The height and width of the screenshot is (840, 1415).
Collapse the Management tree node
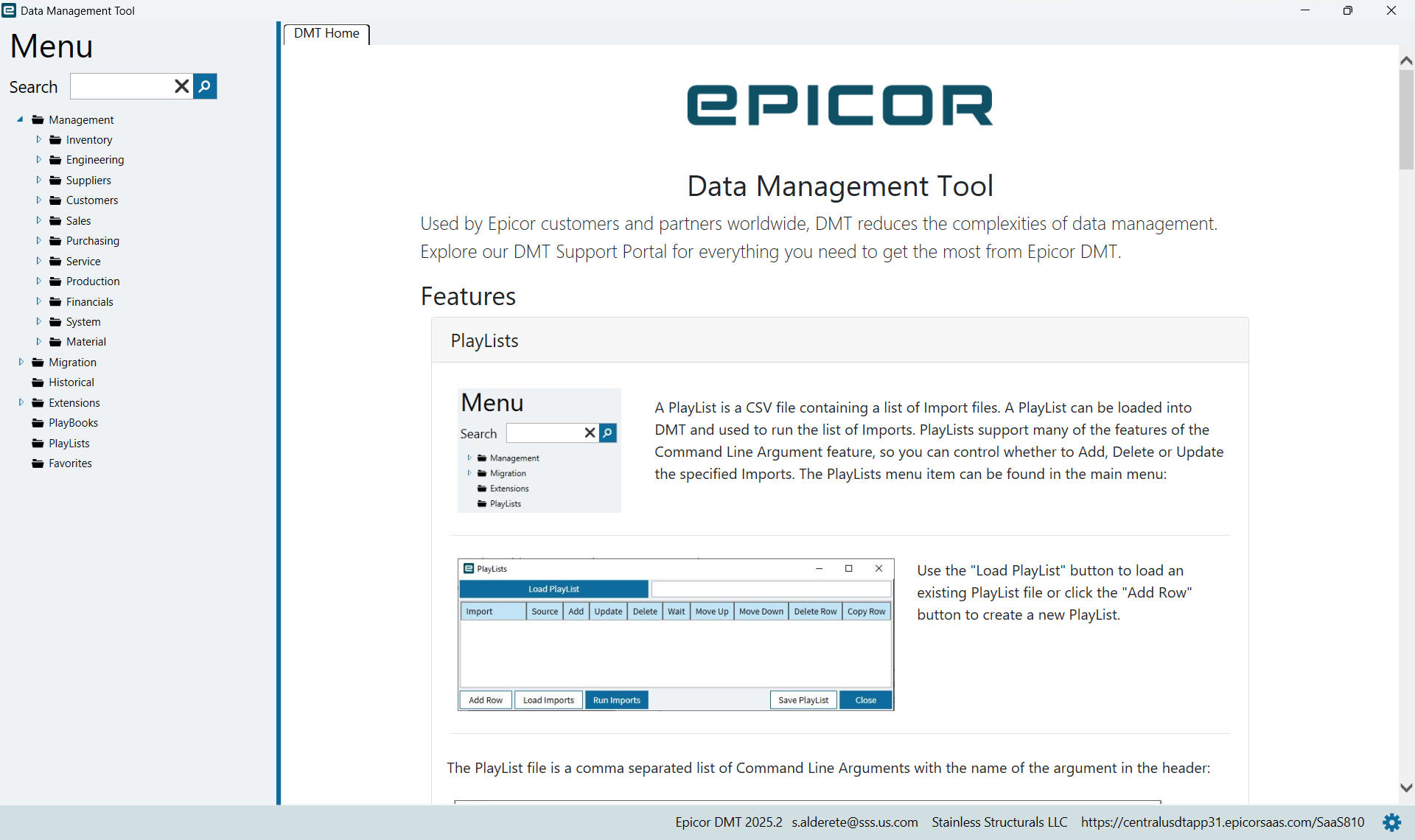click(x=21, y=119)
